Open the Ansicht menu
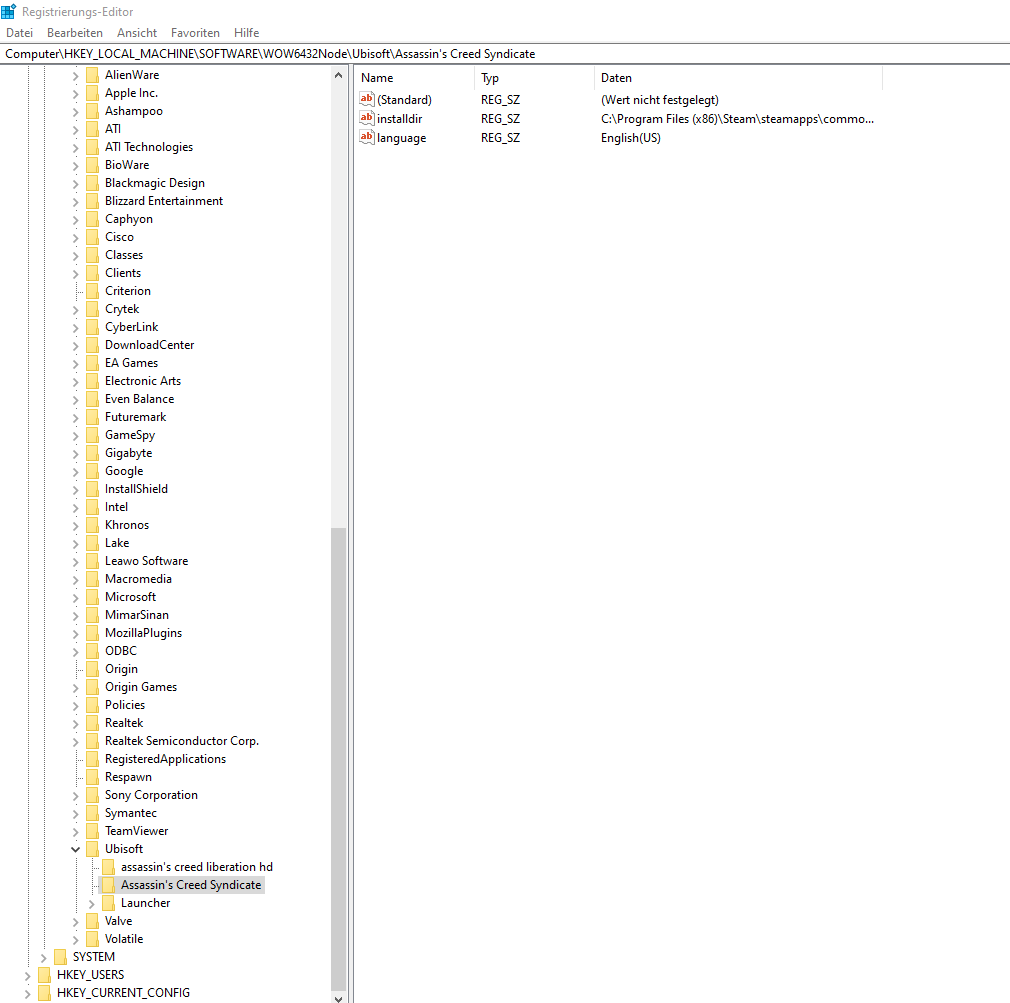This screenshot has width=1010, height=1003. 137,33
